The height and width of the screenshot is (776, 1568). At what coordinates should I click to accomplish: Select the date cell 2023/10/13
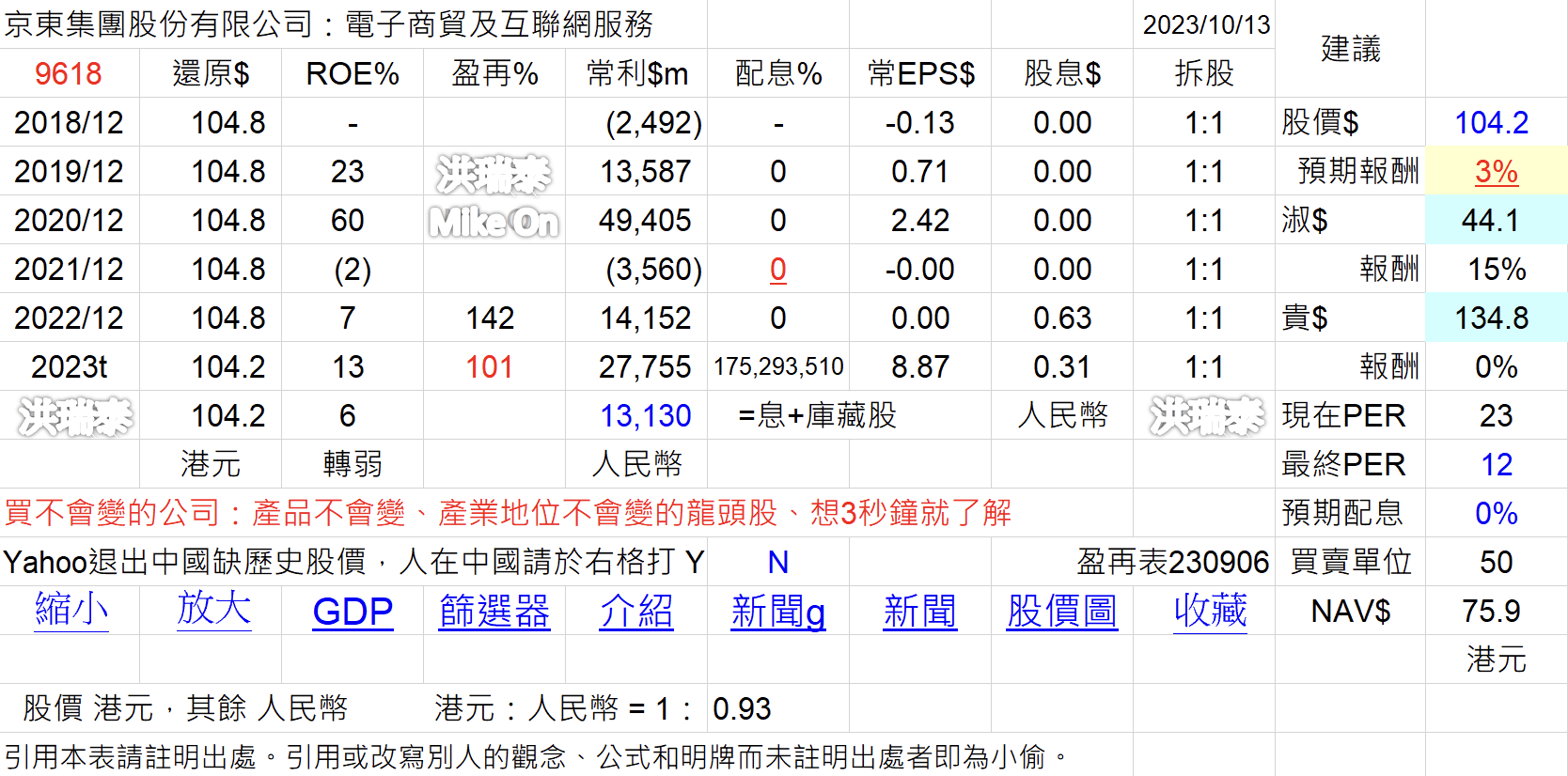point(1206,24)
